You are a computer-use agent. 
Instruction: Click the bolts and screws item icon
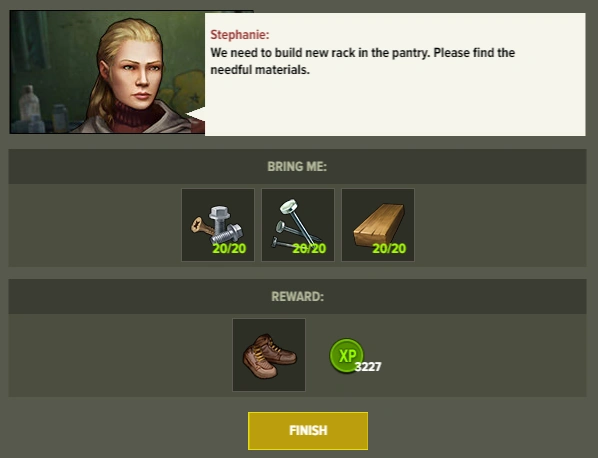tap(218, 225)
